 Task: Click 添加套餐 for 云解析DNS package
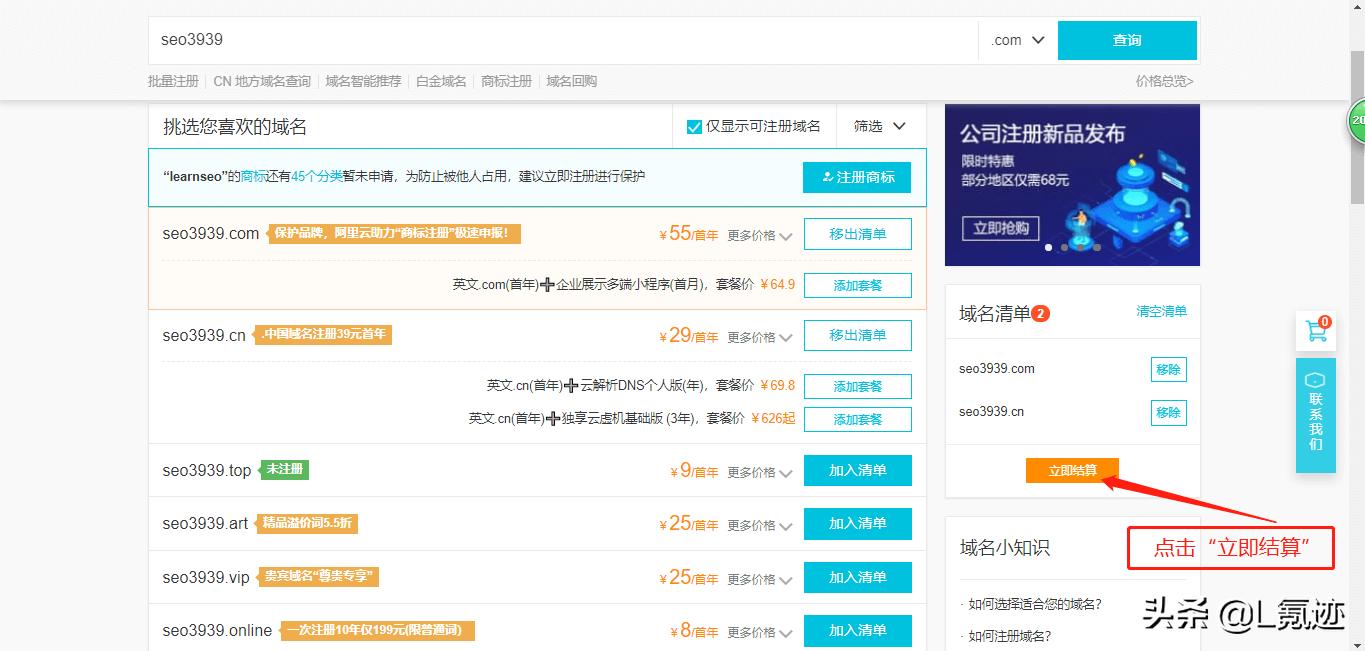pyautogui.click(x=856, y=385)
